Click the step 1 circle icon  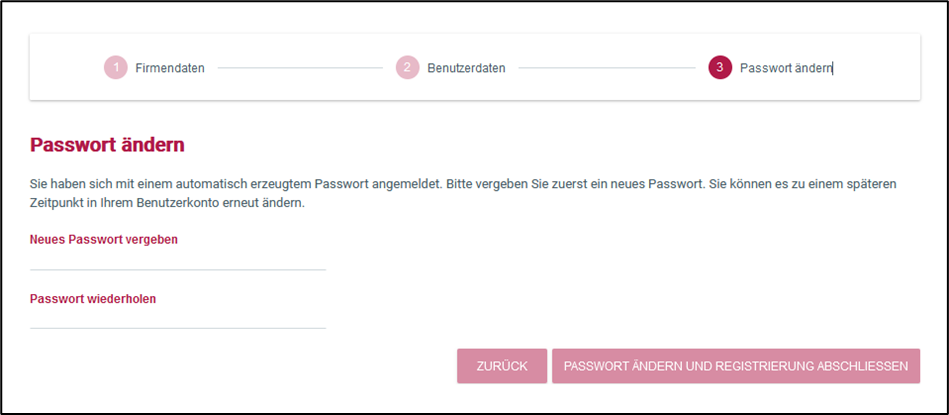pyautogui.click(x=116, y=68)
